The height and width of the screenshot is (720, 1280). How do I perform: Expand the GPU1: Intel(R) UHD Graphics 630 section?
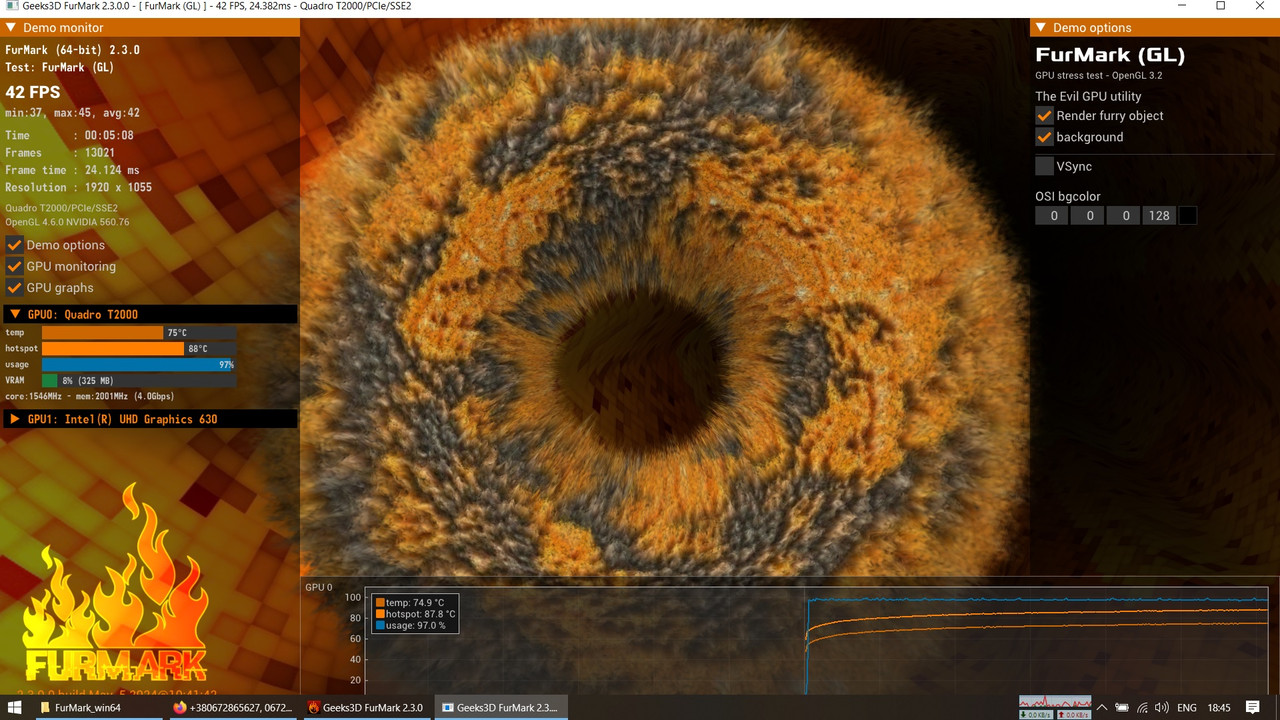[x=15, y=419]
